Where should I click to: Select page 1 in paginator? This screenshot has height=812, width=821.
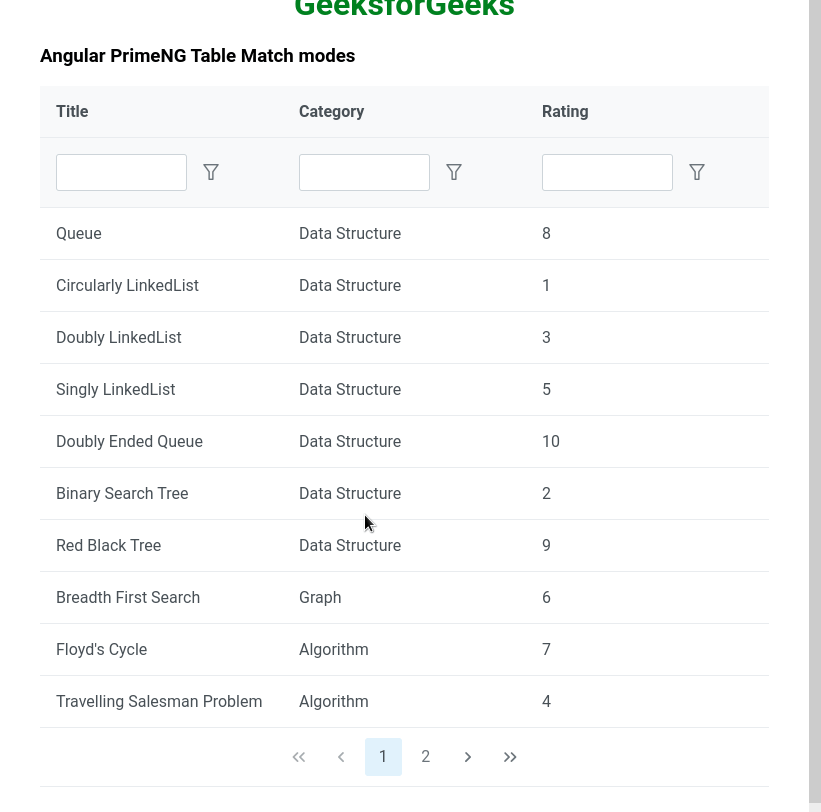[x=383, y=757]
